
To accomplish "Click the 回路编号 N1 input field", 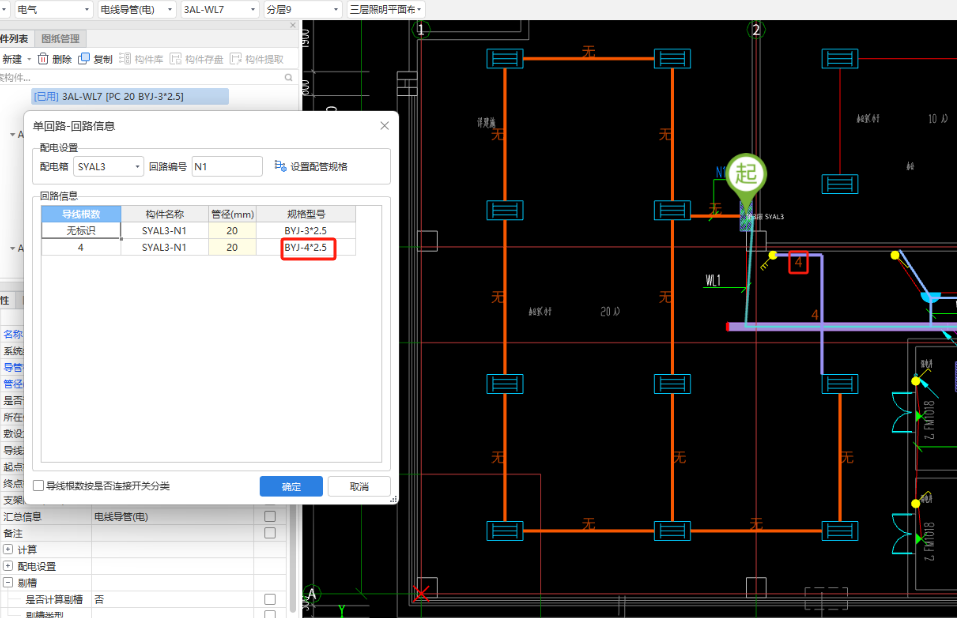I will tap(227, 166).
